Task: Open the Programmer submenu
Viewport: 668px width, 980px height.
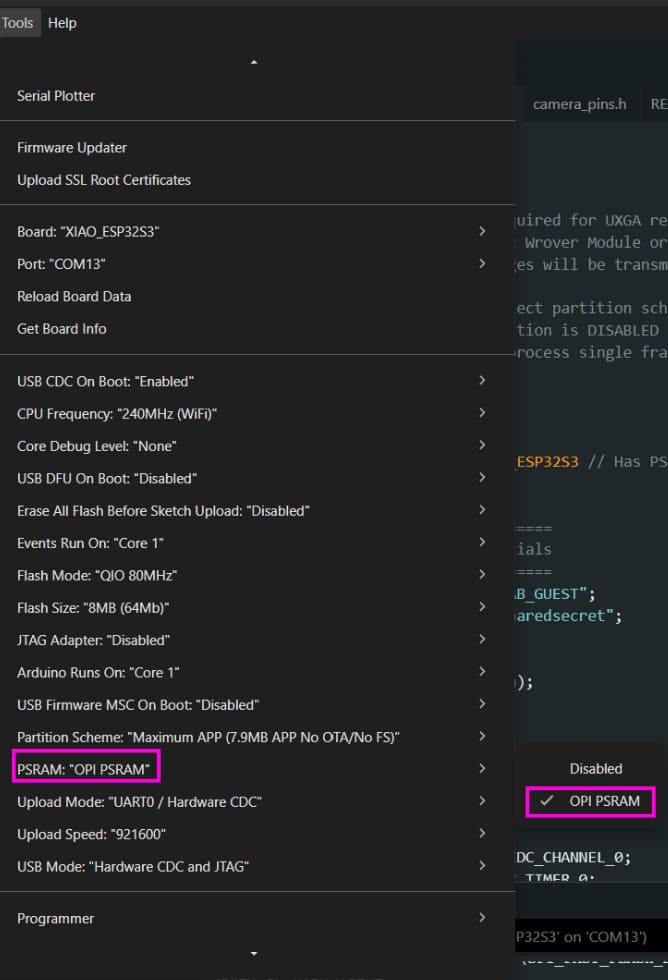Action: (257, 919)
